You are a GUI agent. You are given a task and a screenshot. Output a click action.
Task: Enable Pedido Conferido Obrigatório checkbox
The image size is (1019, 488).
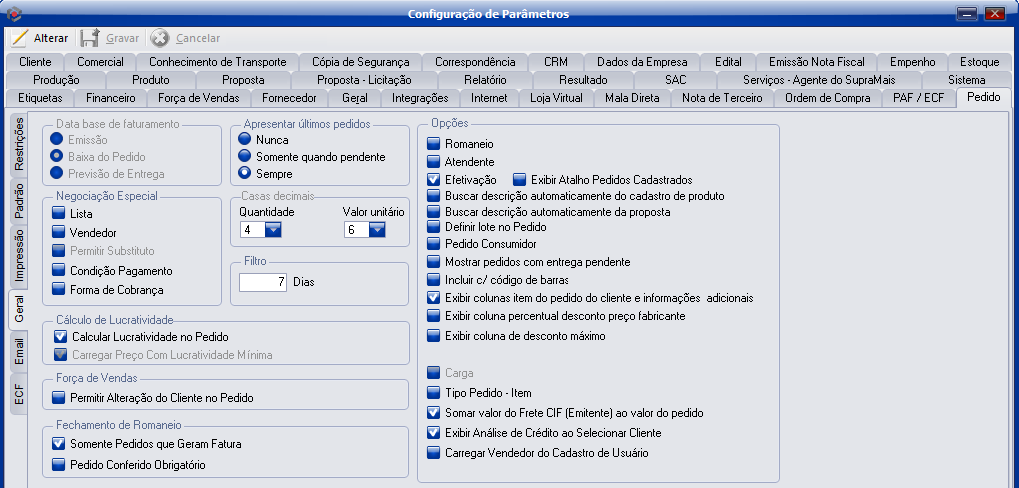tap(60, 464)
